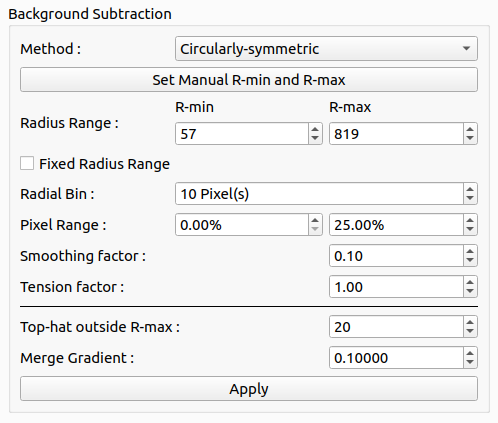Click Set Manual R-min and R-max button

tap(249, 80)
